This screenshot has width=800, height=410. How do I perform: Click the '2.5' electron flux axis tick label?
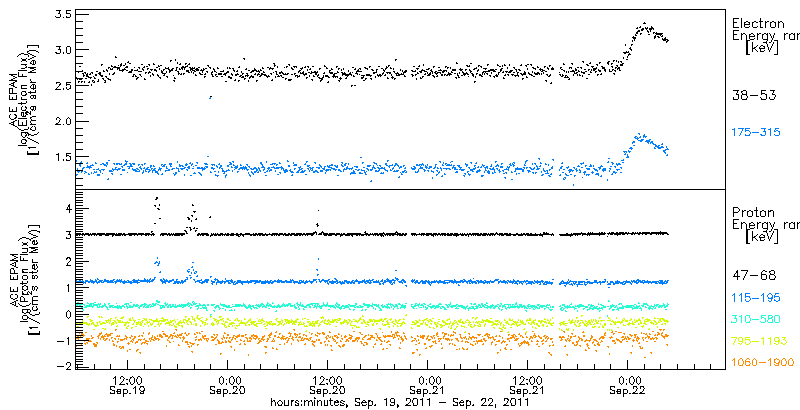tap(63, 86)
